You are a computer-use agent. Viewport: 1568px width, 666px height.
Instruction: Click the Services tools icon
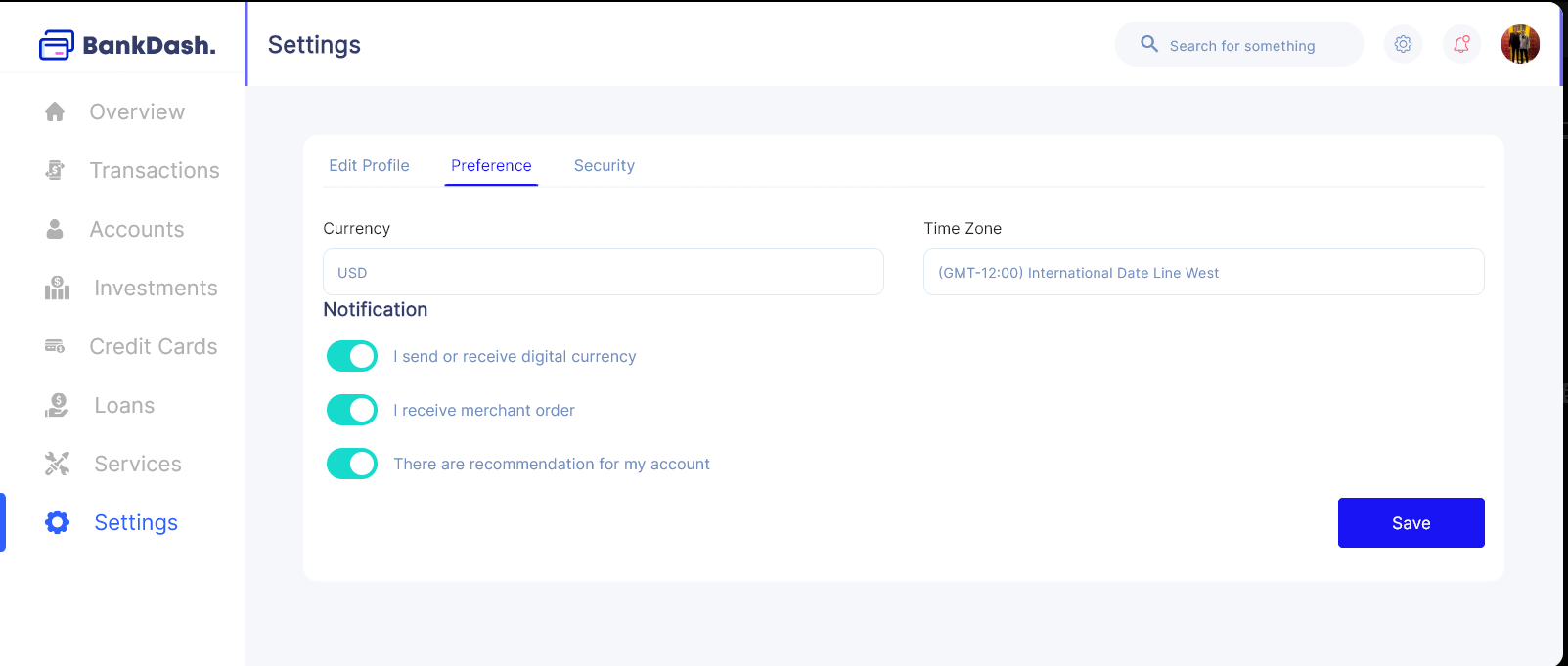(x=57, y=464)
